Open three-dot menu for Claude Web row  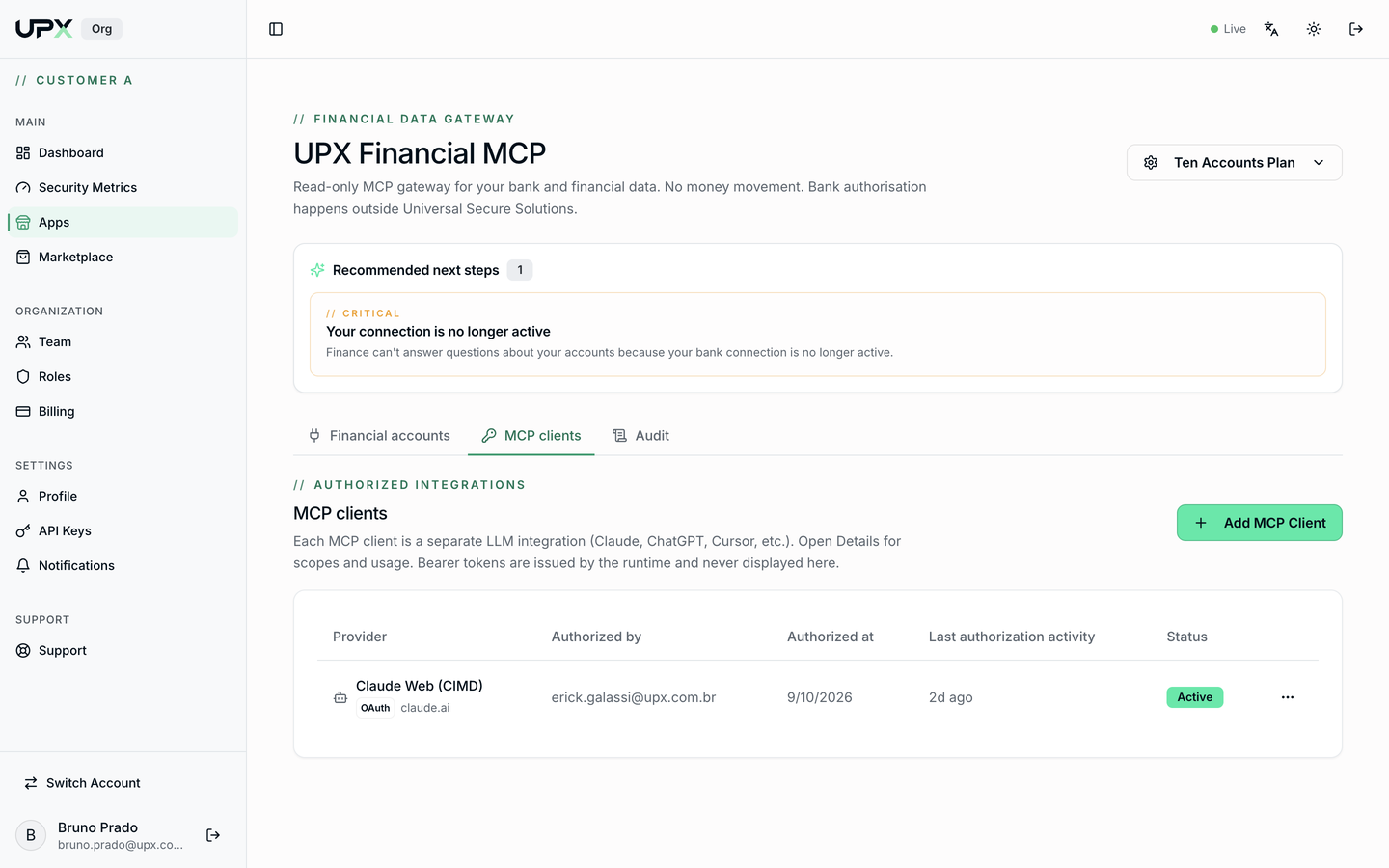pyautogui.click(x=1288, y=697)
